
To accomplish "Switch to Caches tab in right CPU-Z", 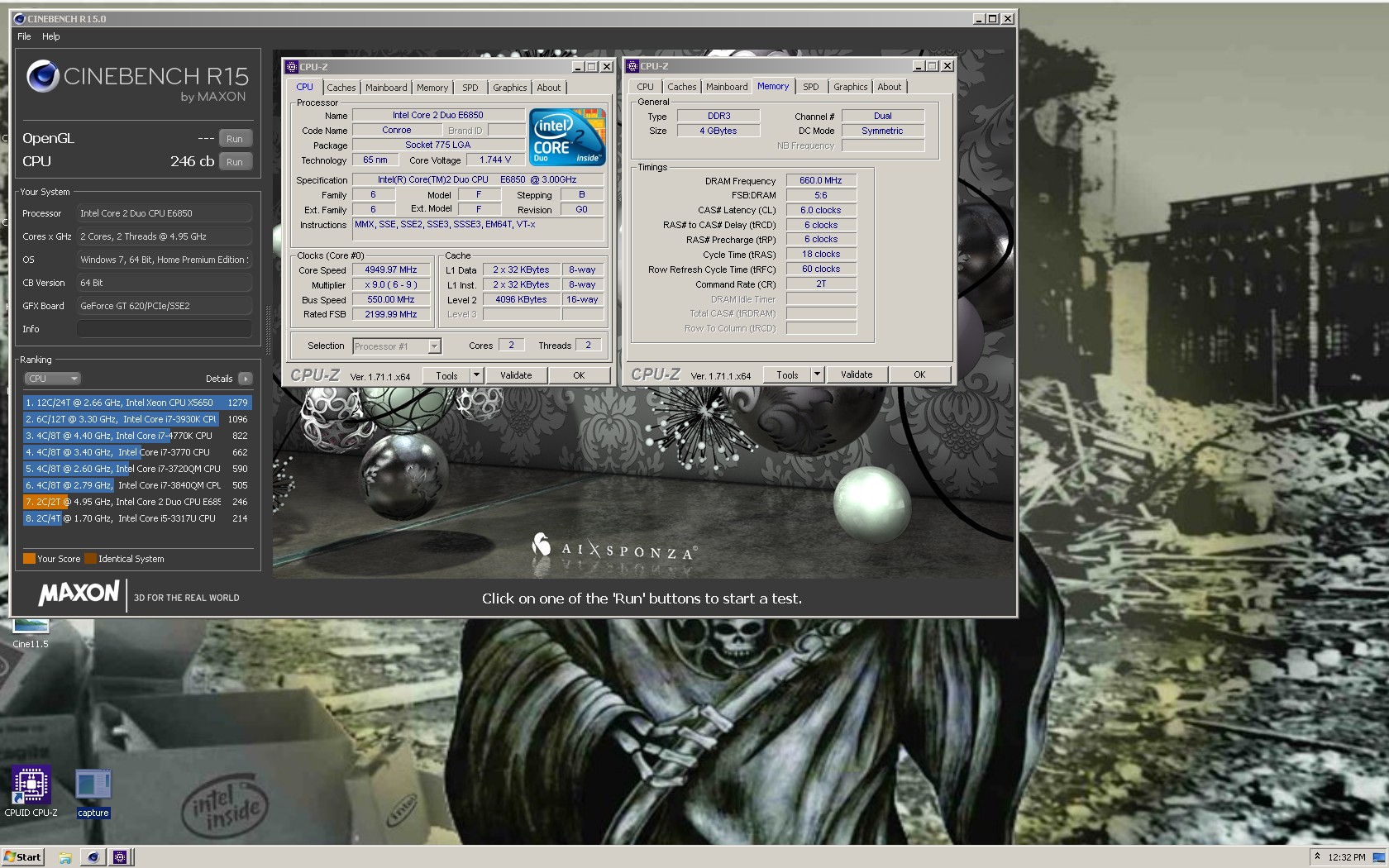I will [x=682, y=87].
